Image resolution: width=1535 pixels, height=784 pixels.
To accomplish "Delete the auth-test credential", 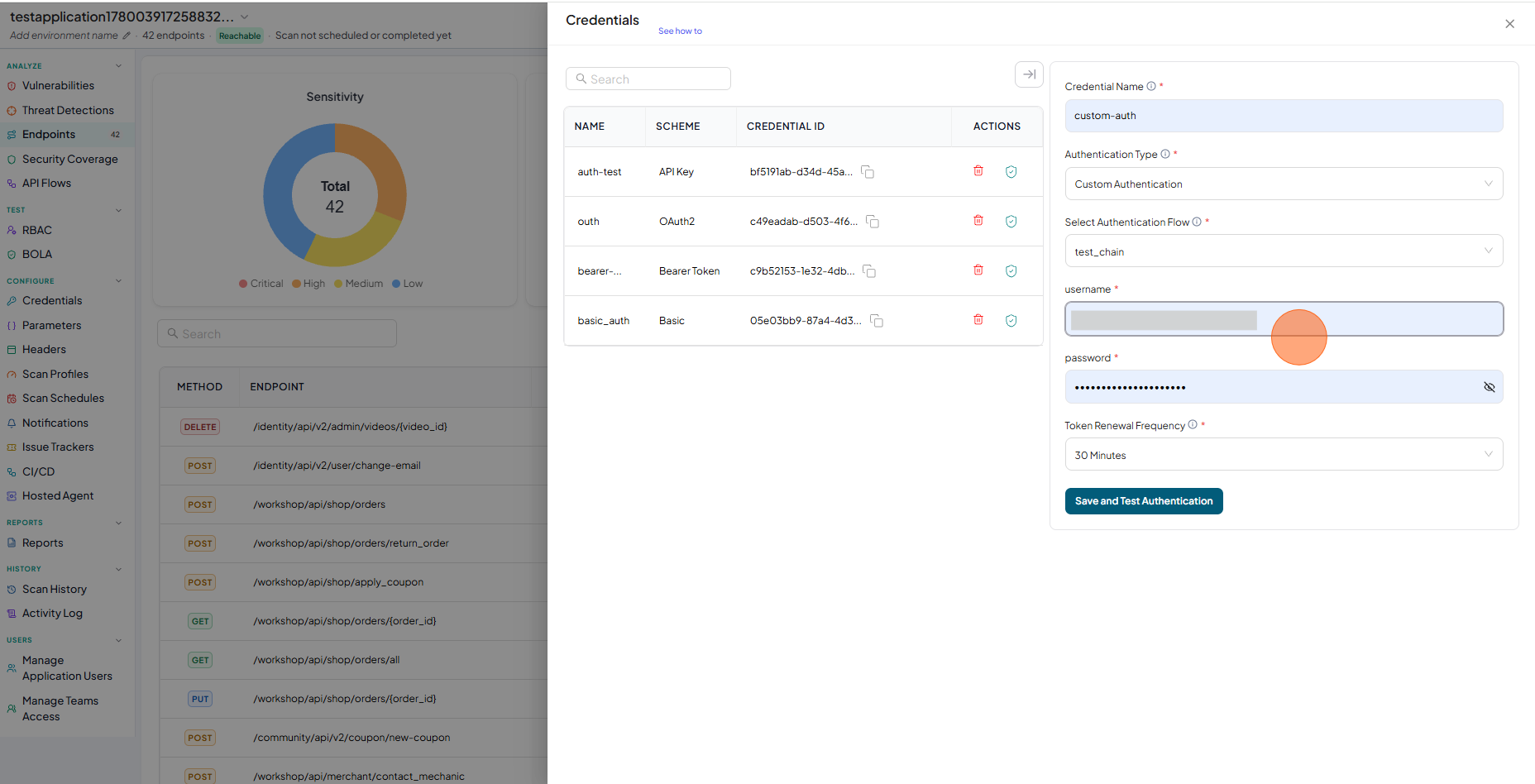I will tap(978, 171).
